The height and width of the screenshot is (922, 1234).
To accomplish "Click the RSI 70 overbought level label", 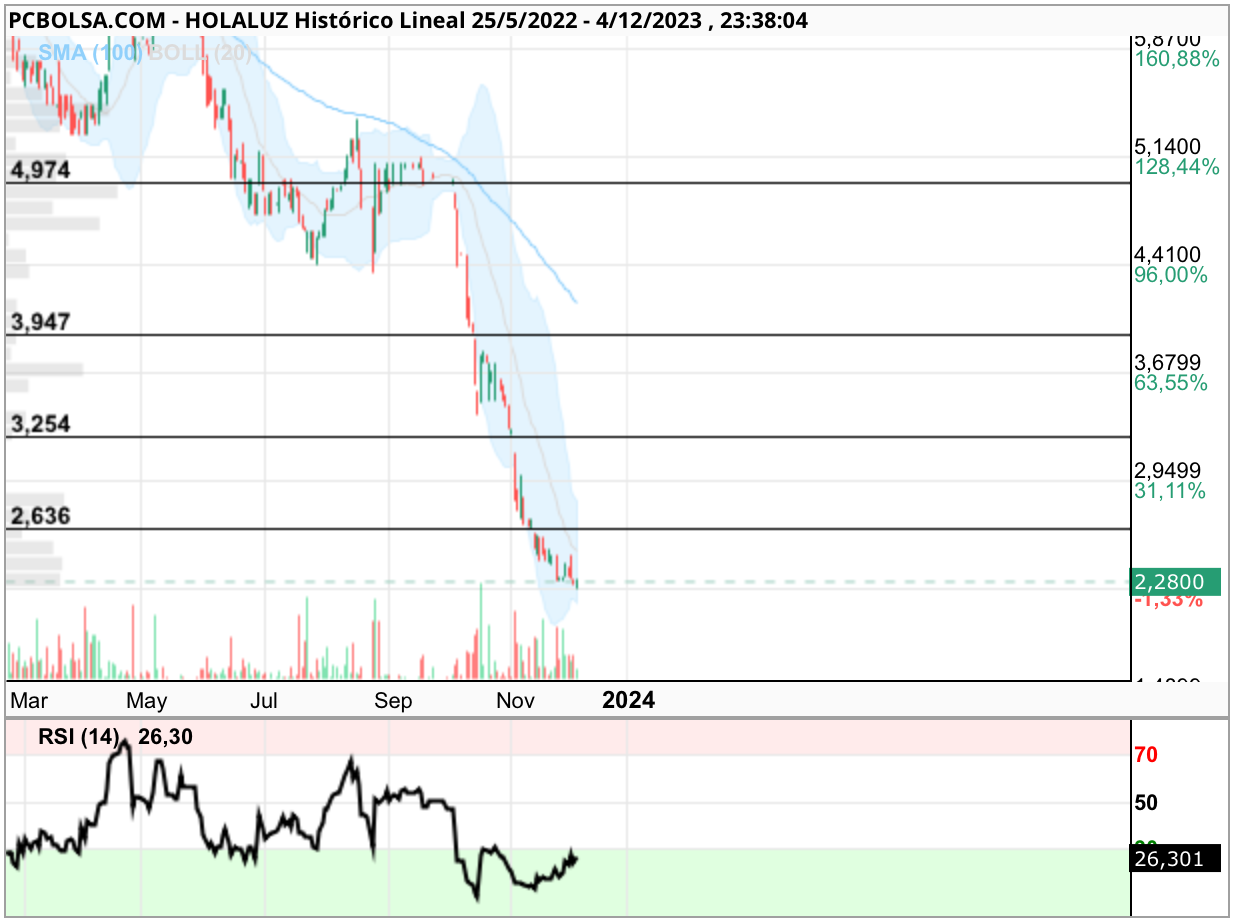I will pos(1146,754).
